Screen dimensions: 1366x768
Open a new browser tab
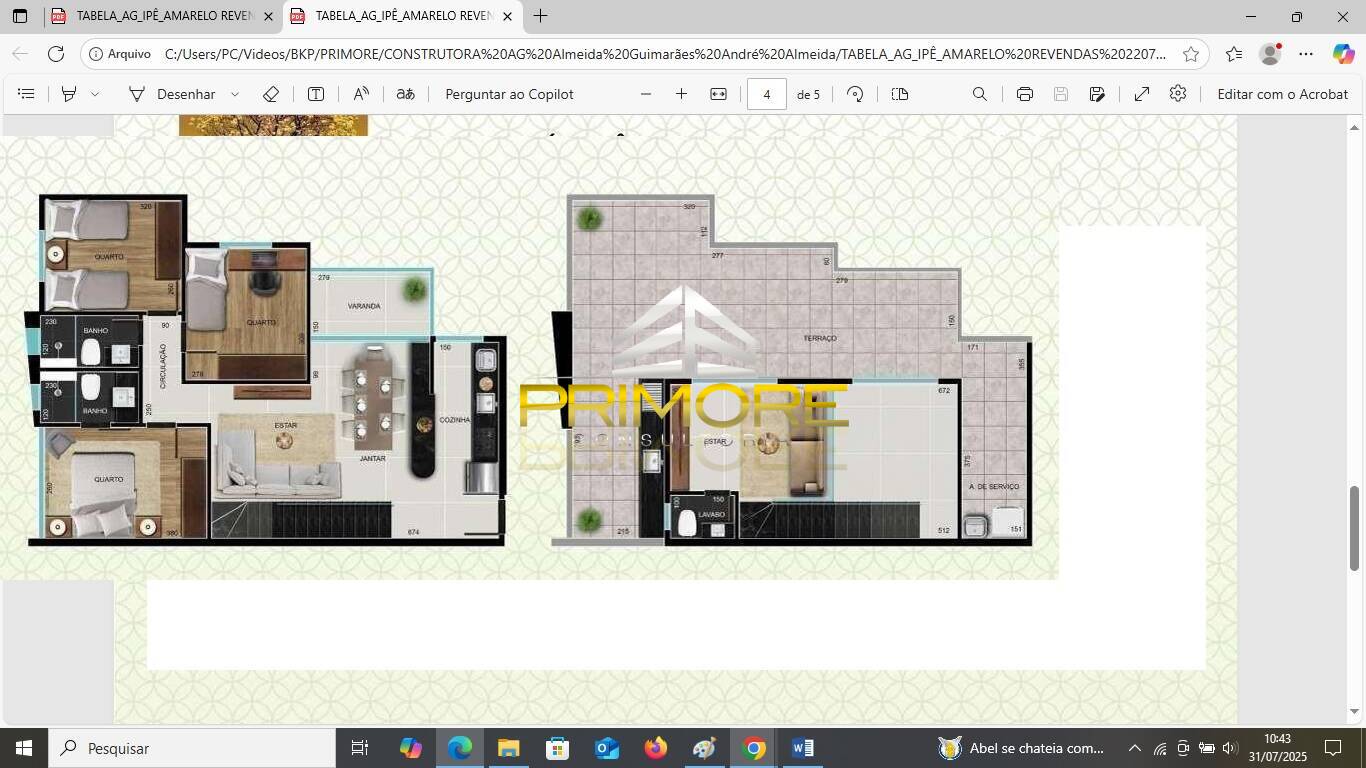tap(540, 16)
